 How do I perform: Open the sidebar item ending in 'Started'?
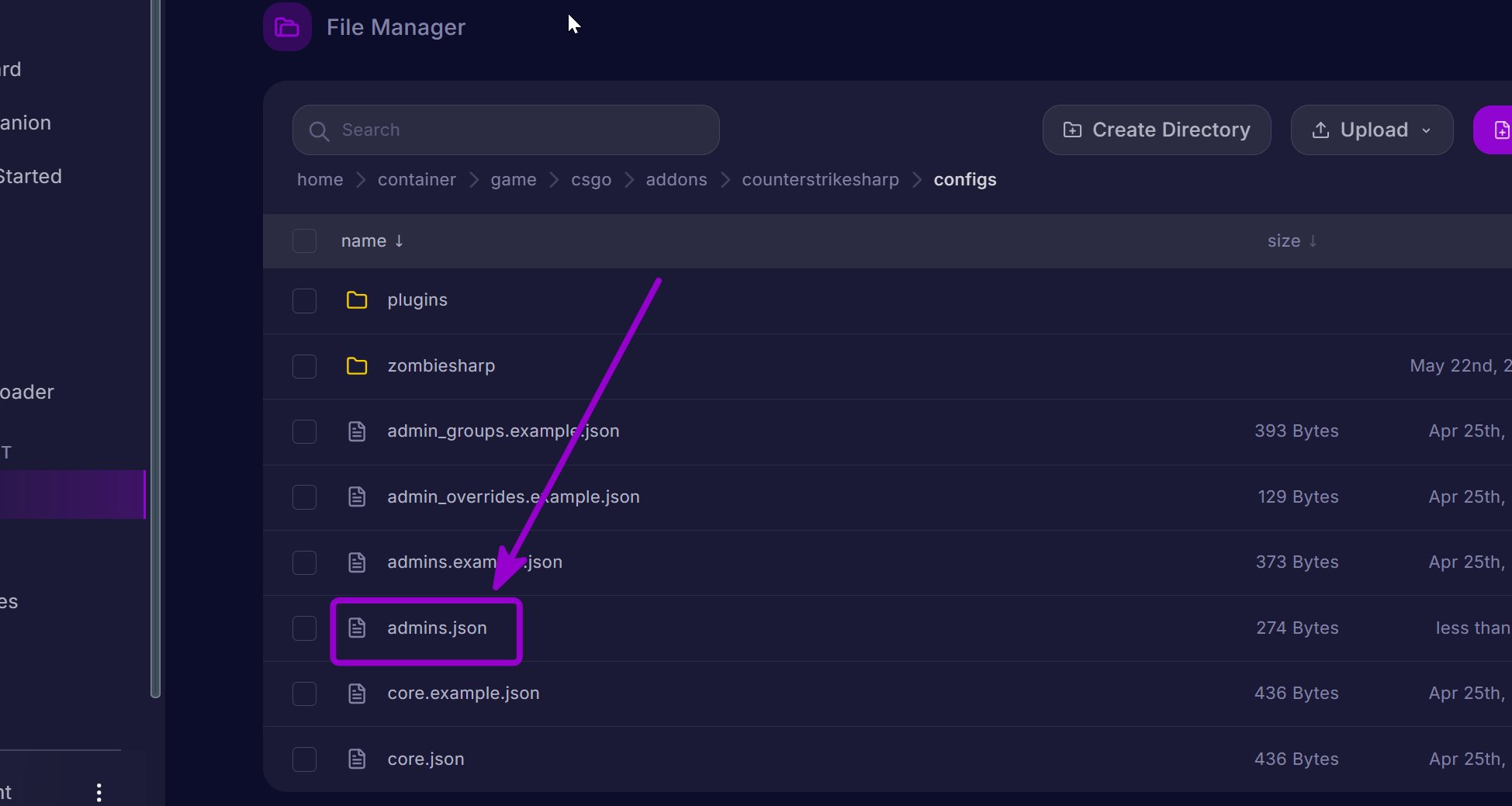31,177
